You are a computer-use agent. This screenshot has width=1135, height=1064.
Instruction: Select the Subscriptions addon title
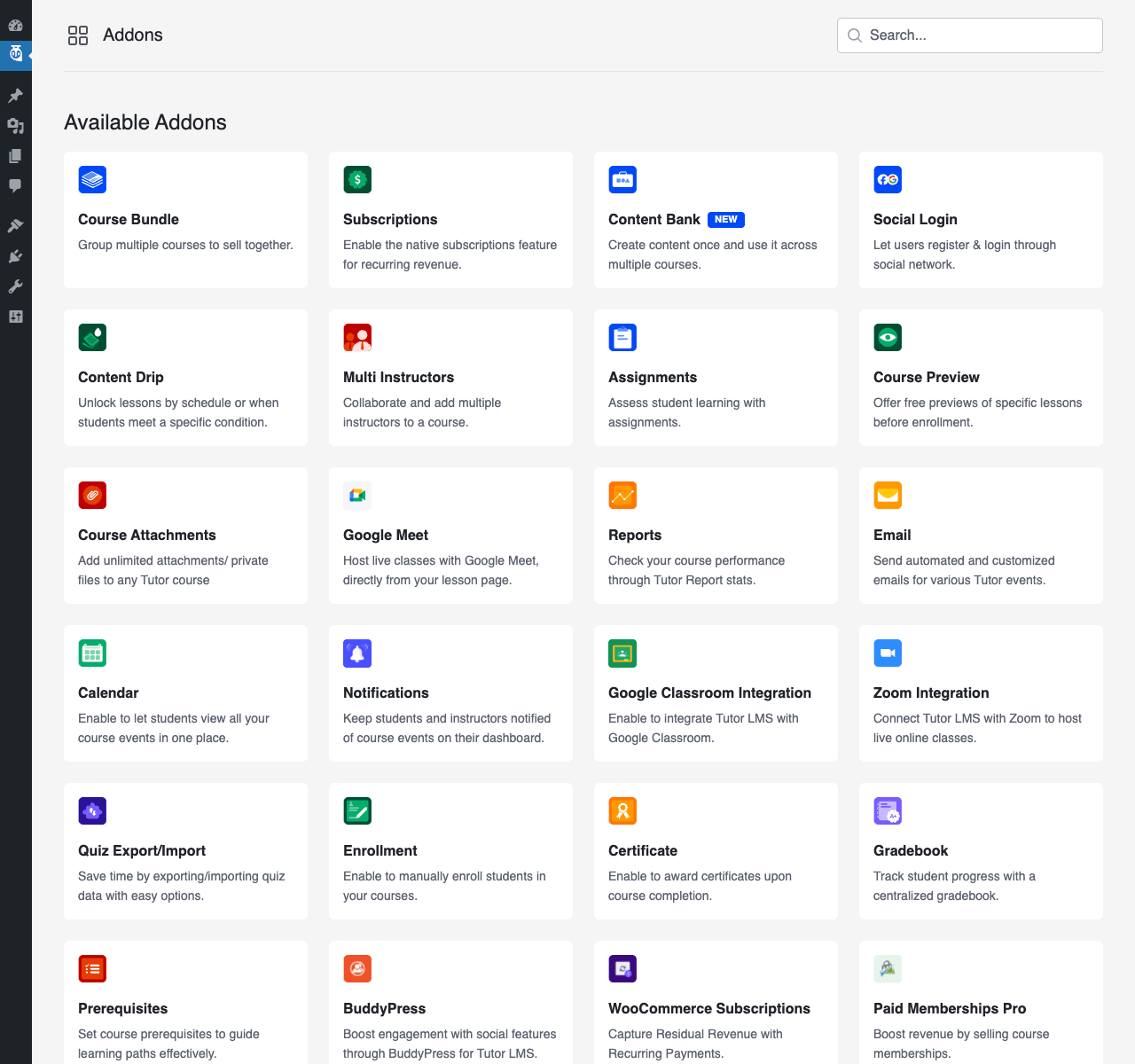(x=390, y=219)
